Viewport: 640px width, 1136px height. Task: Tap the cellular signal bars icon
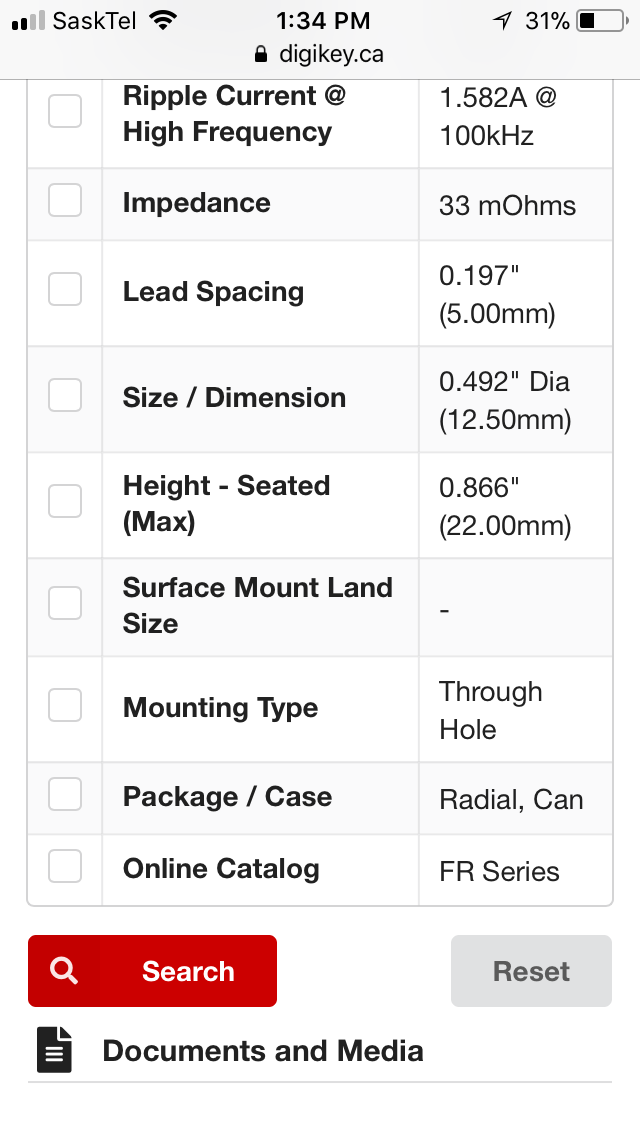tap(28, 21)
